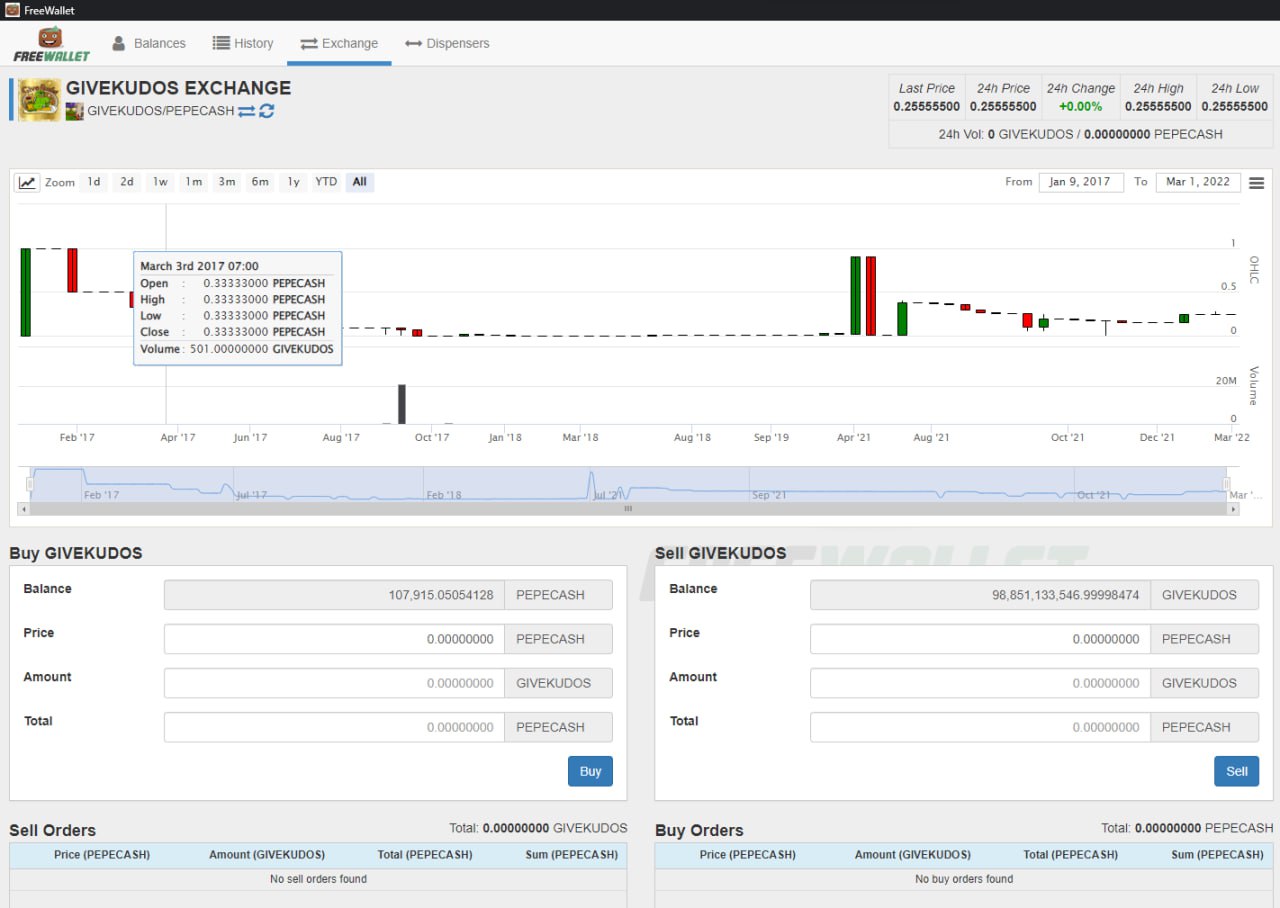
Task: Click Buy panel Balance field
Action: click(334, 595)
